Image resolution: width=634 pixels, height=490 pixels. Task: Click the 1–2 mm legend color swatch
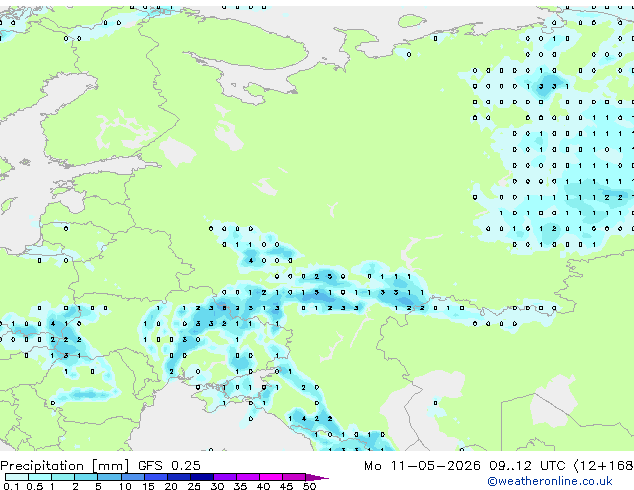(x=63, y=477)
